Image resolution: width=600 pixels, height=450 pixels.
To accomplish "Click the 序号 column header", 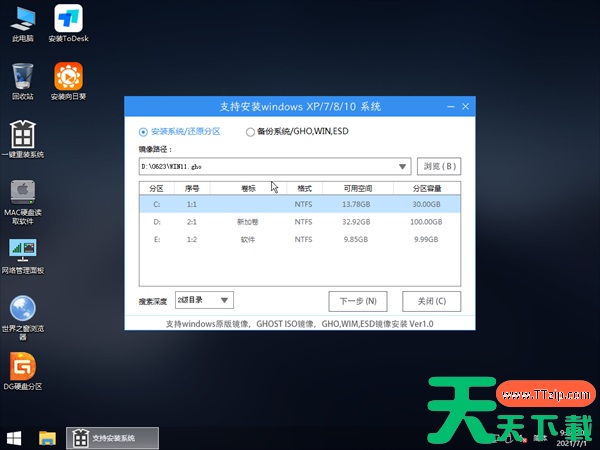I will pyautogui.click(x=192, y=188).
